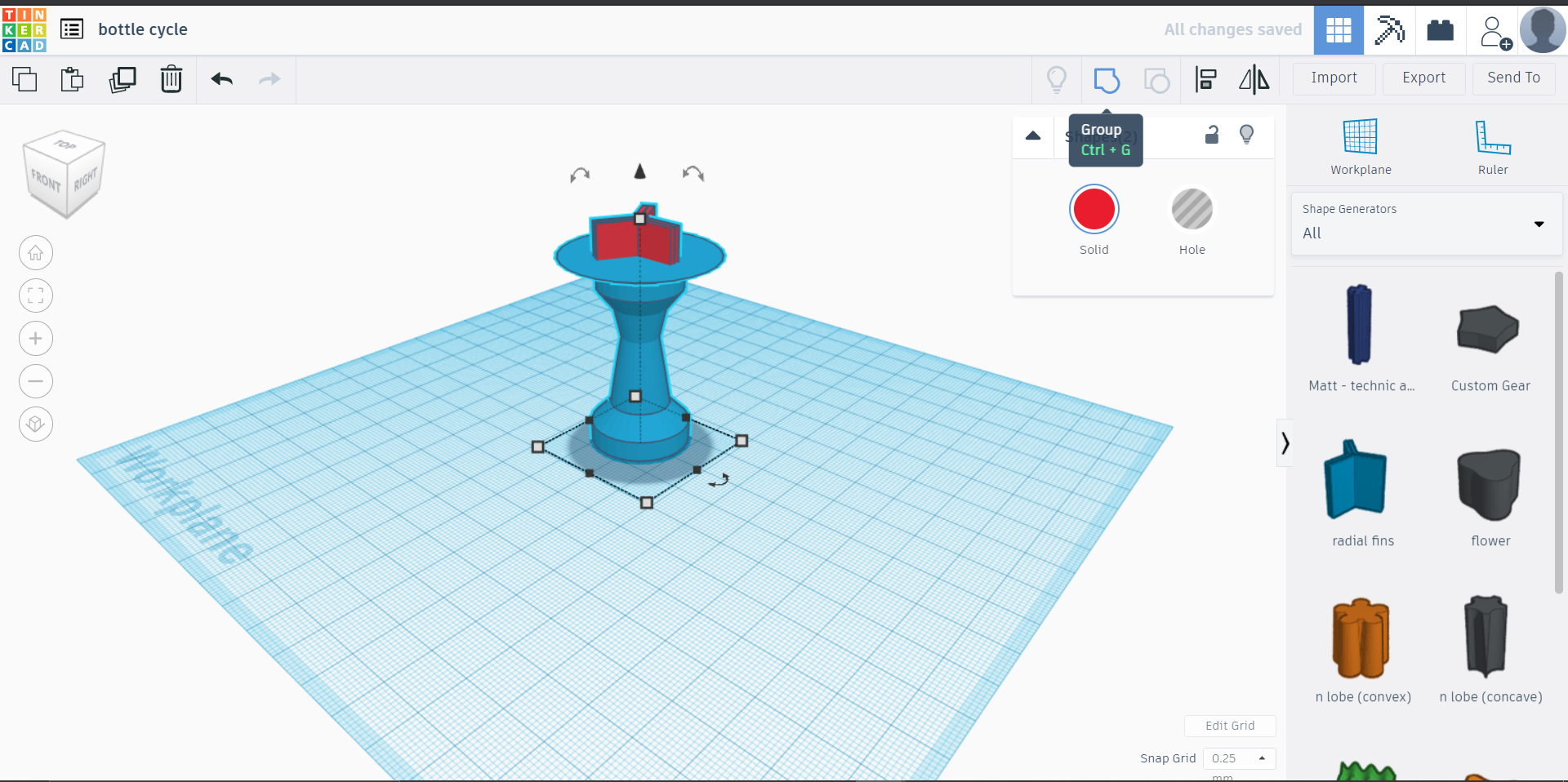Fit all in view
The width and height of the screenshot is (1568, 782).
pyautogui.click(x=36, y=295)
